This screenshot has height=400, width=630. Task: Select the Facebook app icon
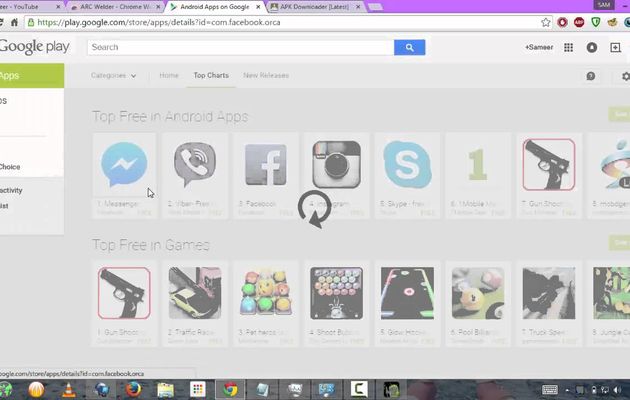point(266,165)
